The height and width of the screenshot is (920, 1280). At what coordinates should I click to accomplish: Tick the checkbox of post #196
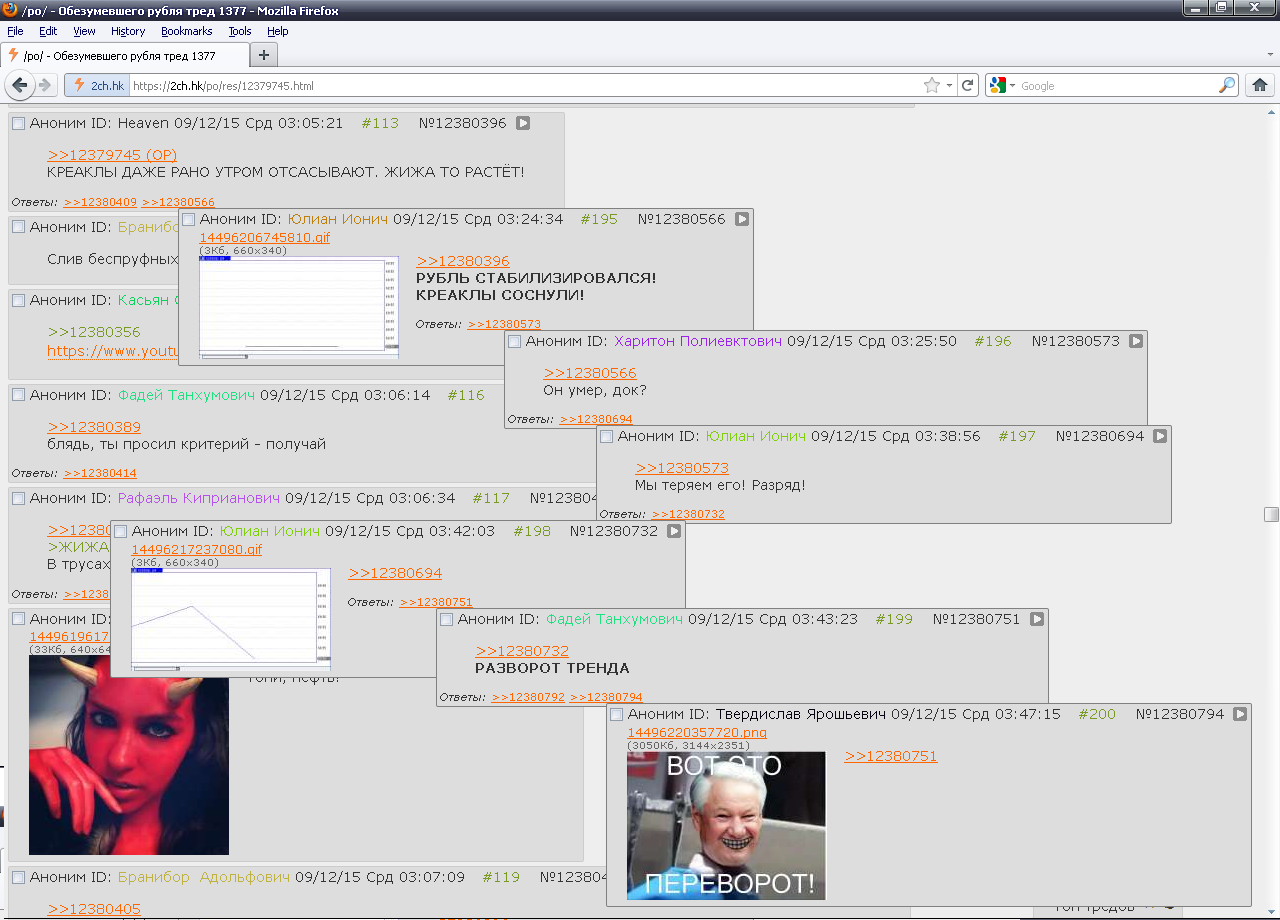pos(514,341)
